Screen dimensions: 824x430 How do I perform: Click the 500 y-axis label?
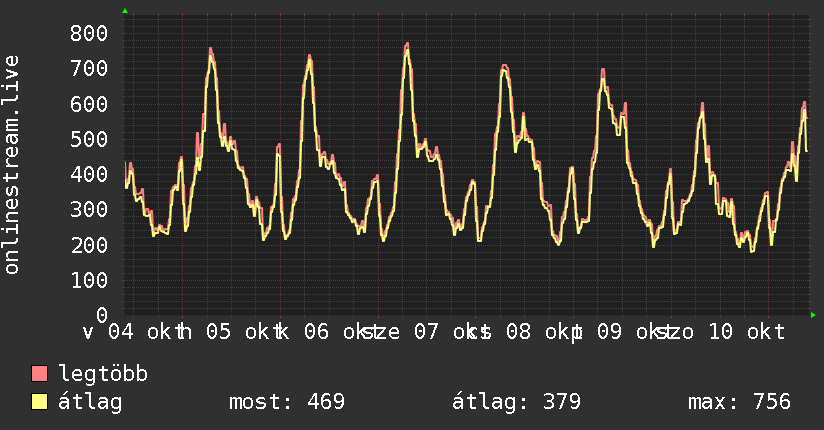(x=89, y=139)
